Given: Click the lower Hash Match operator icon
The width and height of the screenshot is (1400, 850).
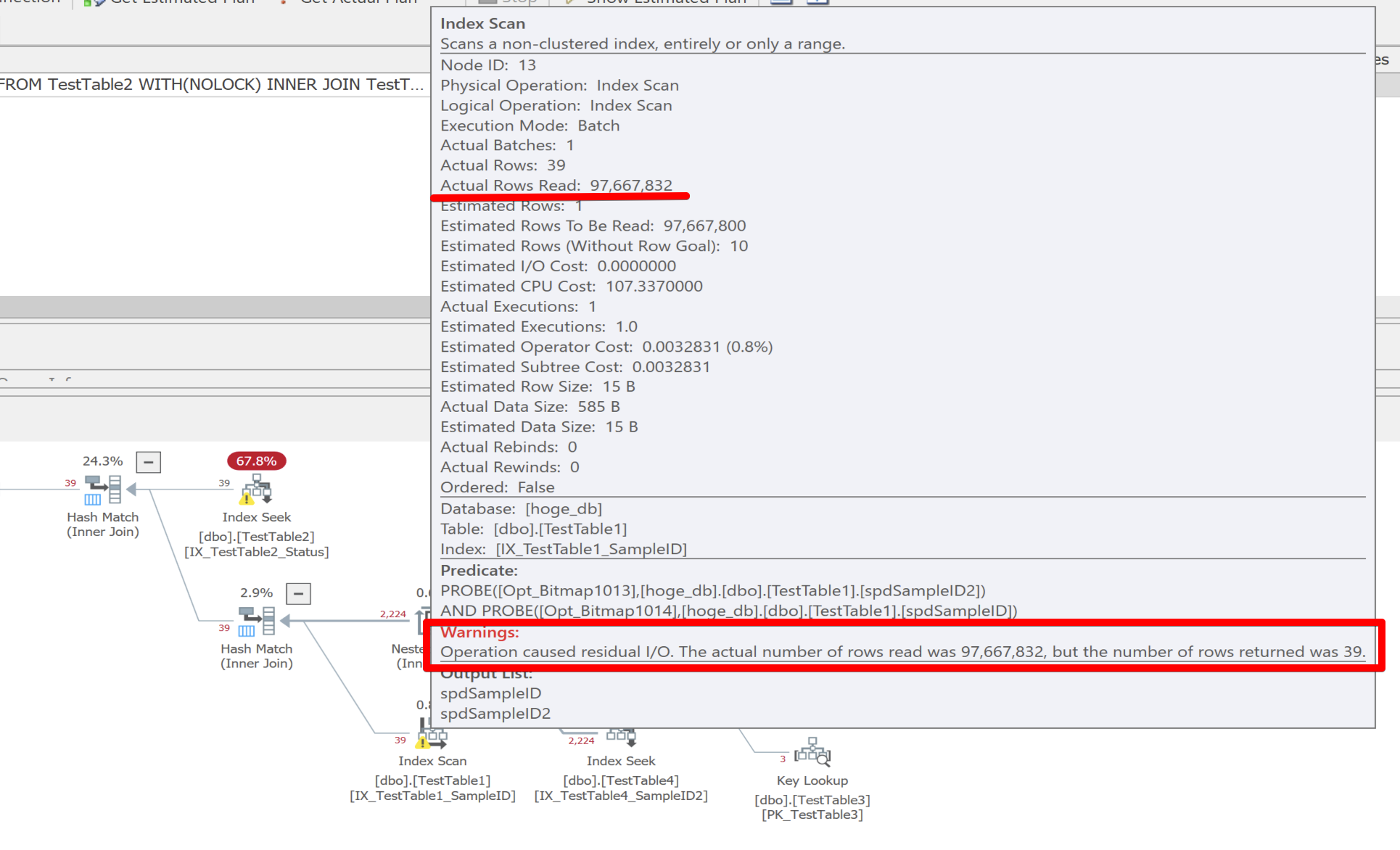Looking at the screenshot, I should pyautogui.click(x=257, y=622).
